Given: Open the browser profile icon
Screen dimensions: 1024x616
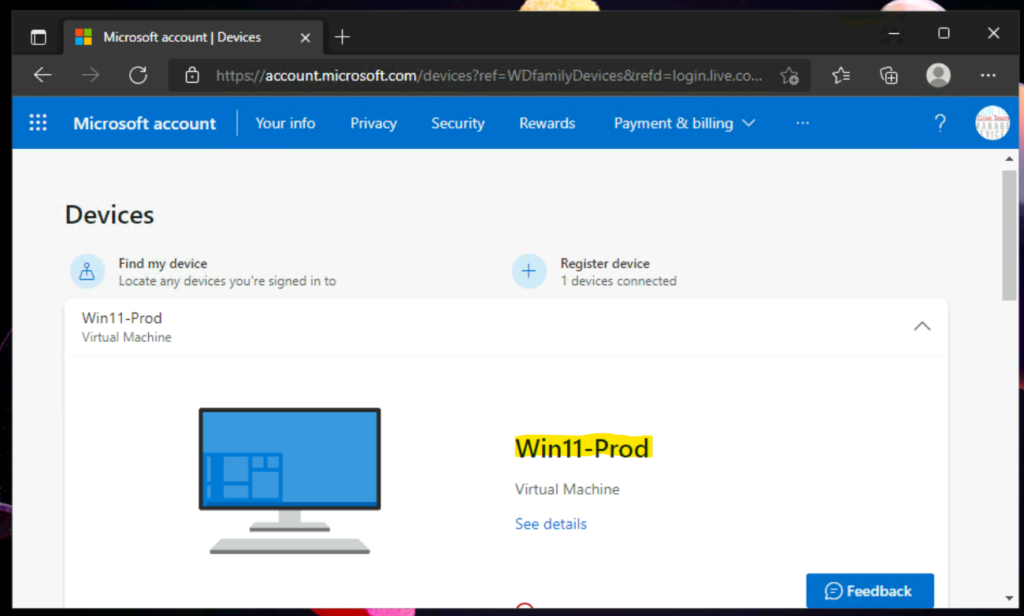Looking at the screenshot, I should (x=938, y=75).
